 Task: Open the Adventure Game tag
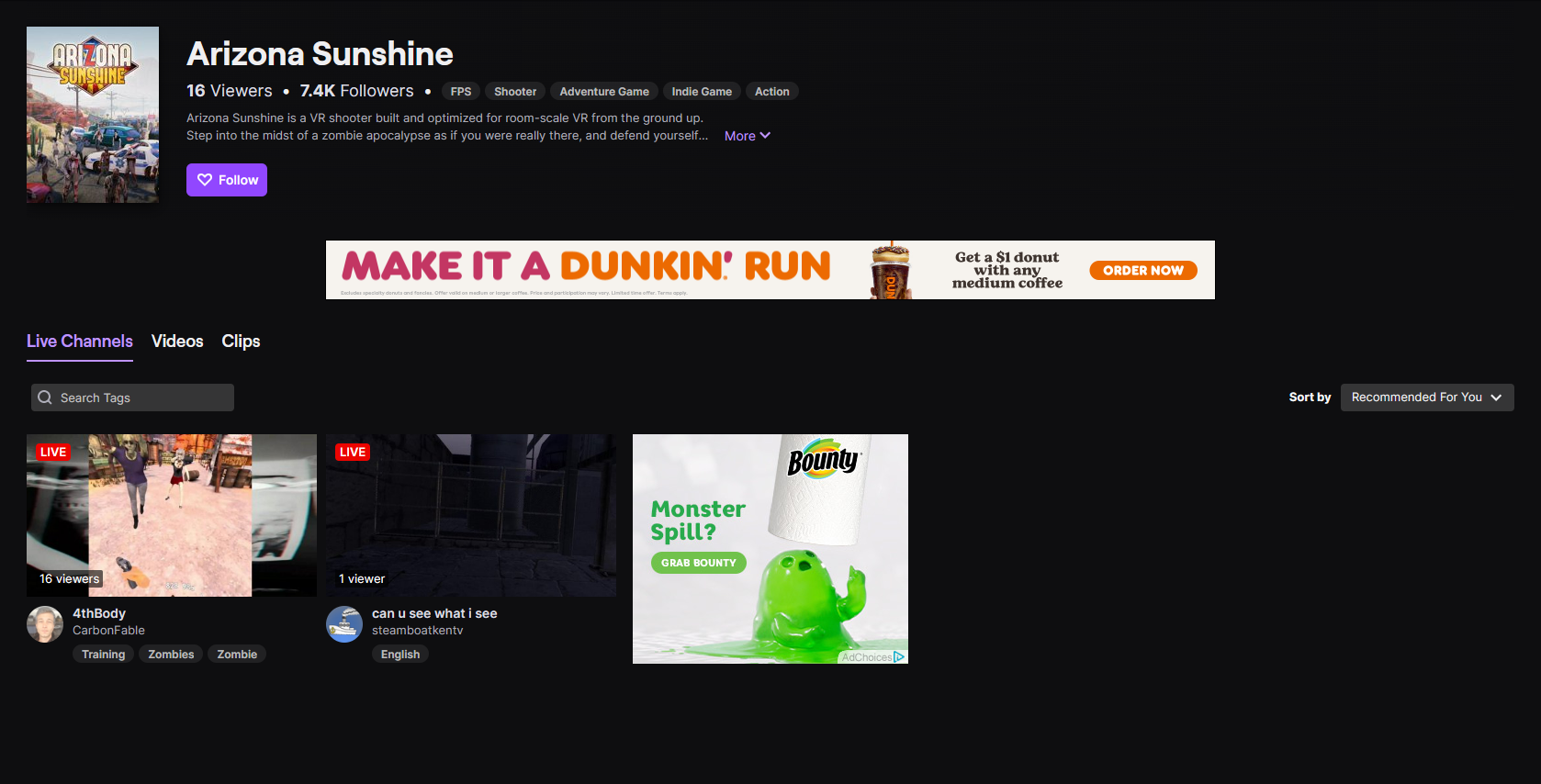604,92
